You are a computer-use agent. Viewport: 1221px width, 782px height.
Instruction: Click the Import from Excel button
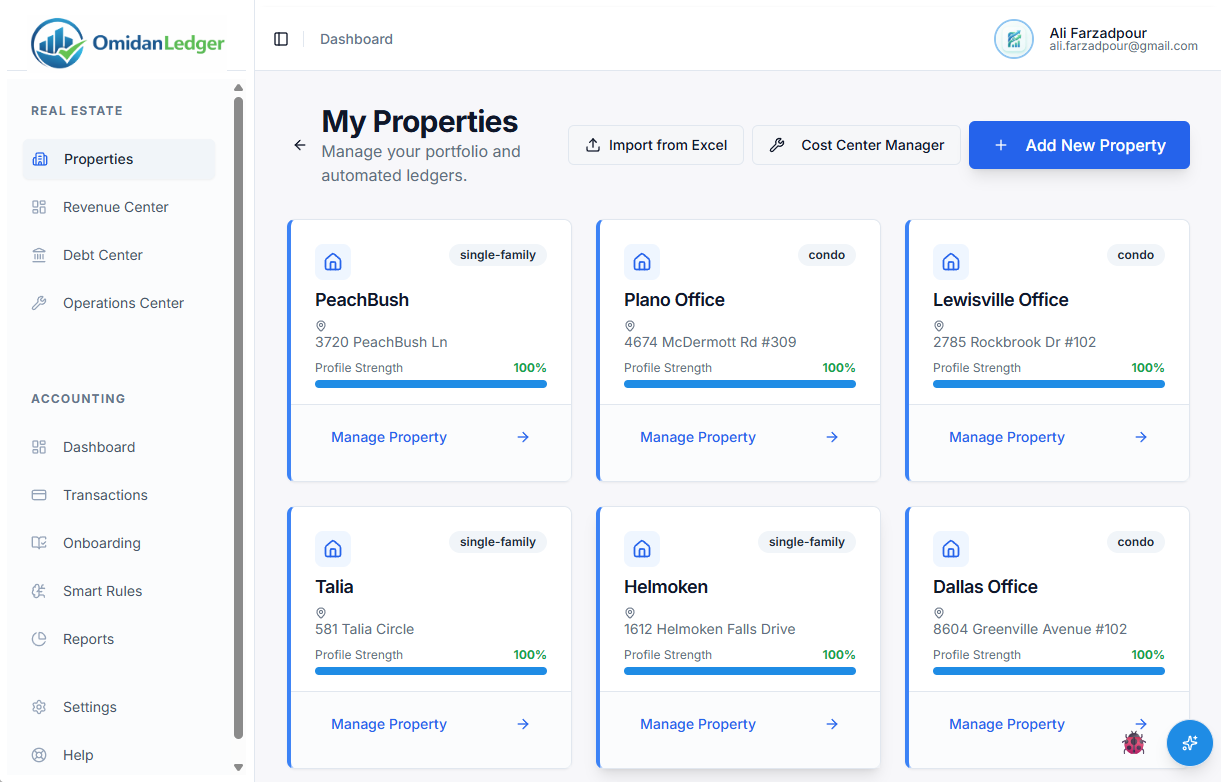point(655,145)
